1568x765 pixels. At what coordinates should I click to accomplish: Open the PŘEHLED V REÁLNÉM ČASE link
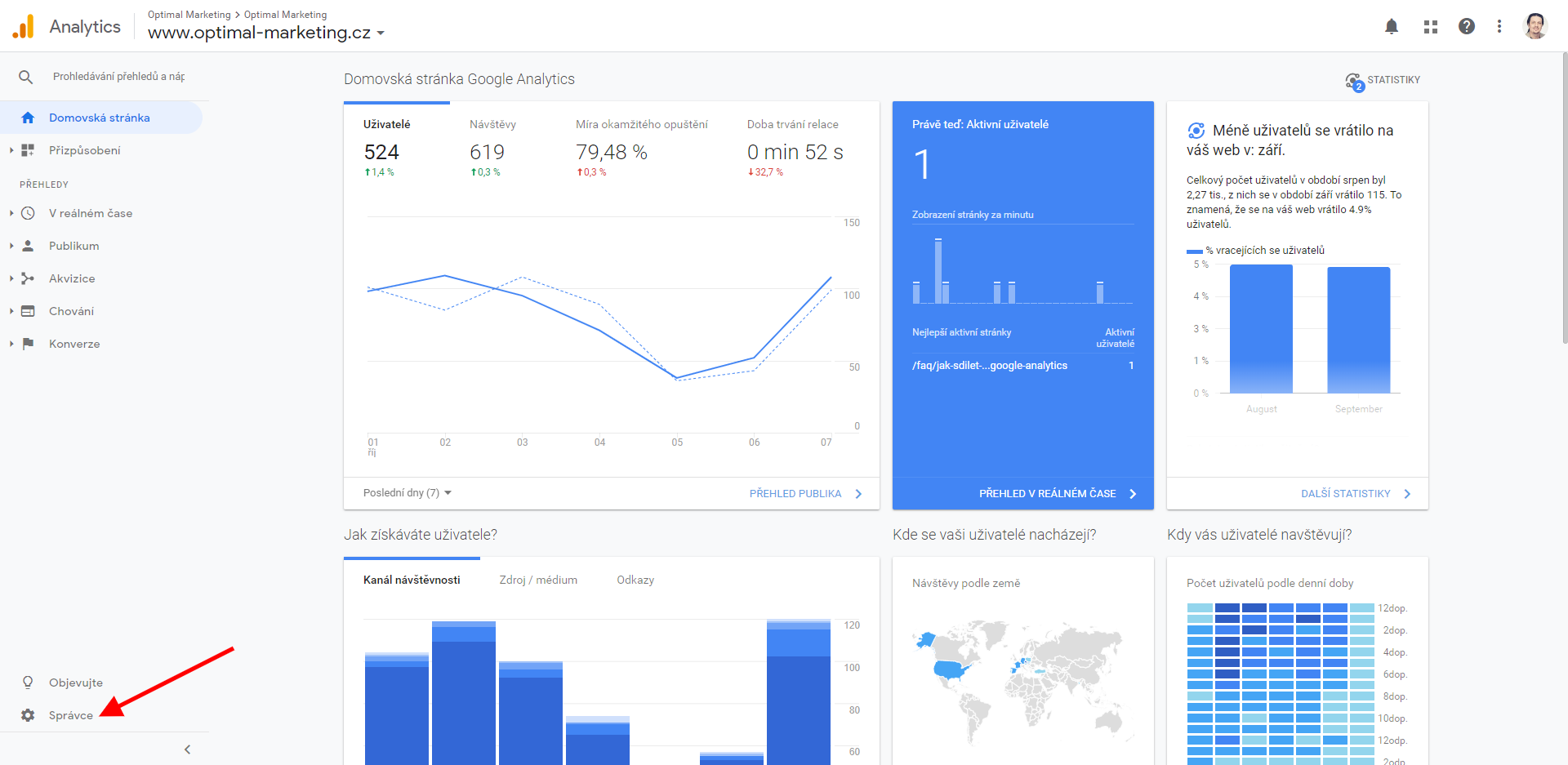(1048, 494)
